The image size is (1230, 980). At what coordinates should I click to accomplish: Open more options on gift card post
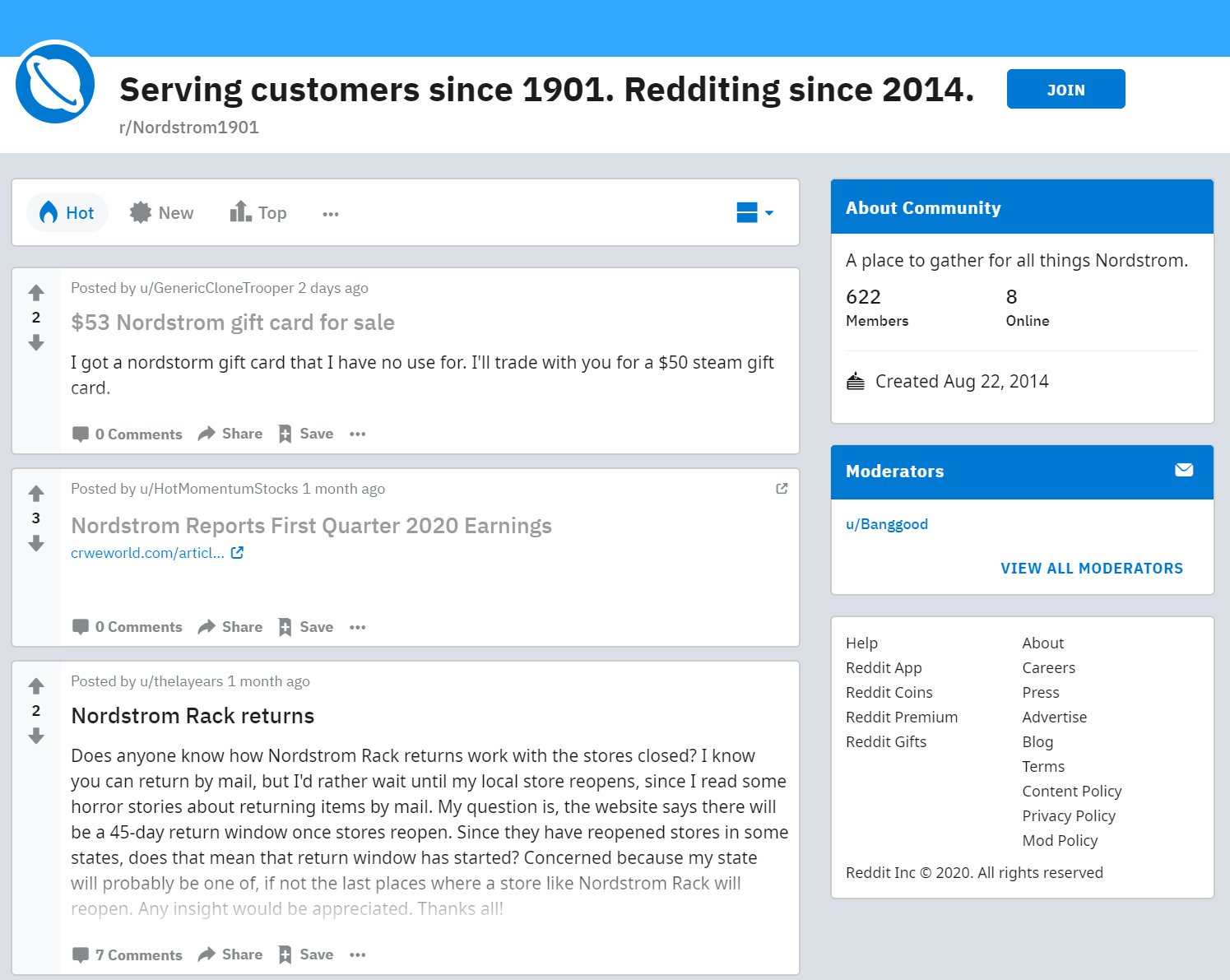357,434
